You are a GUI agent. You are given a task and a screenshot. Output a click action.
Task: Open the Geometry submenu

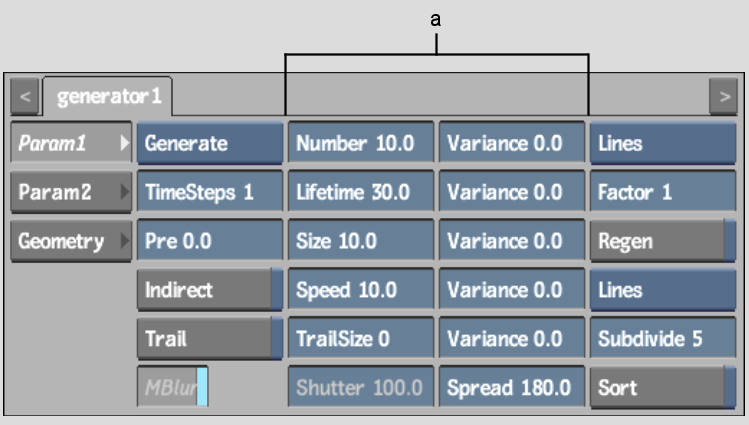[70, 240]
